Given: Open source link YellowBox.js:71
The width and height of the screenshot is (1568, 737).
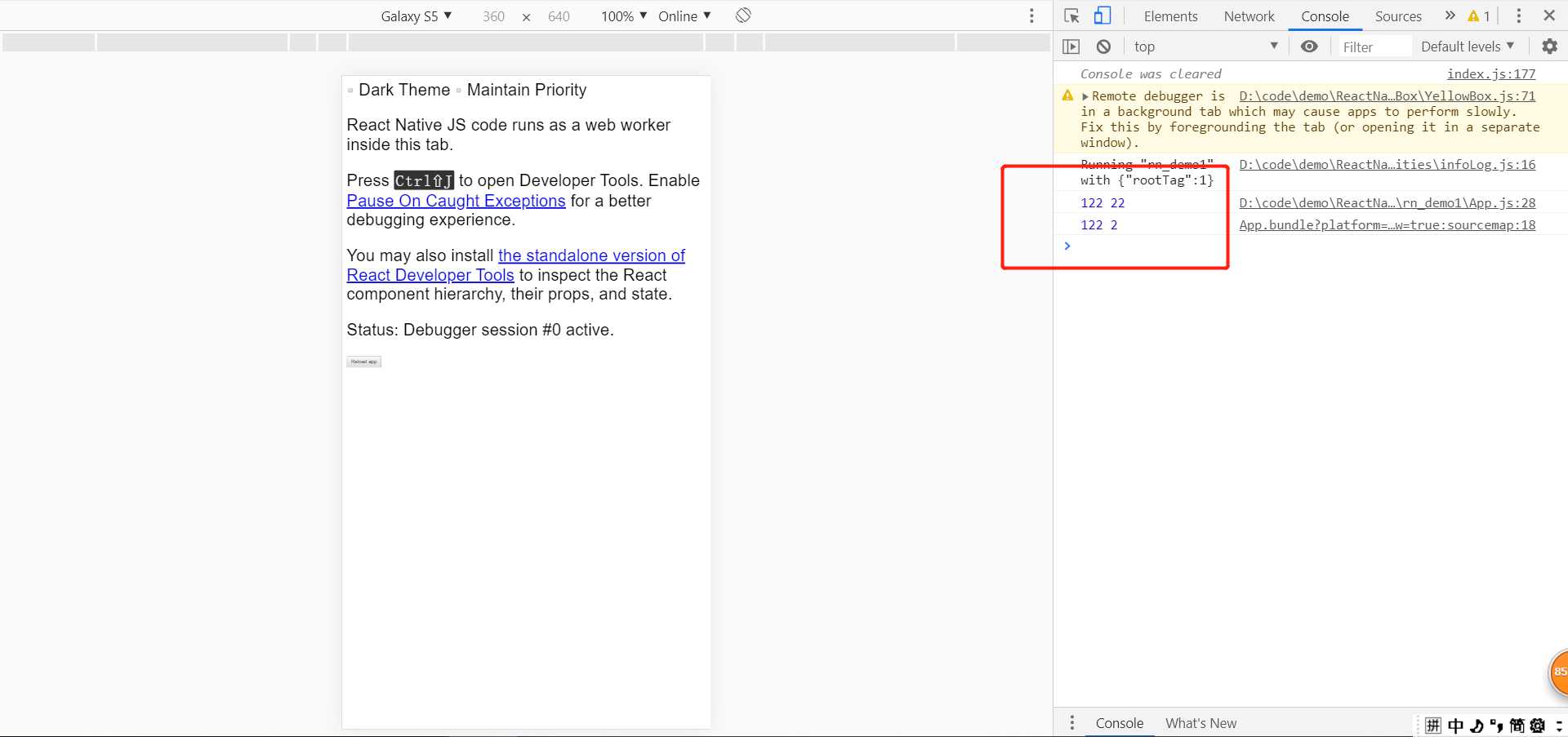Looking at the screenshot, I should 1388,96.
